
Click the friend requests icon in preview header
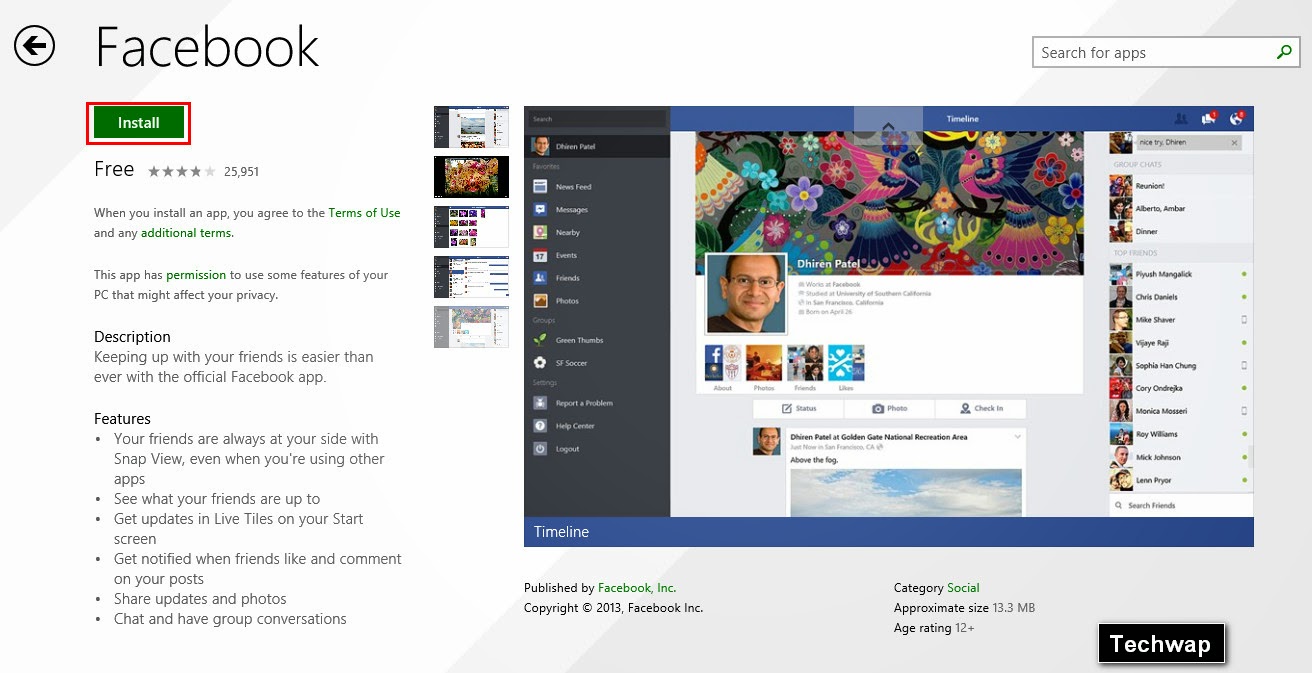(1181, 119)
